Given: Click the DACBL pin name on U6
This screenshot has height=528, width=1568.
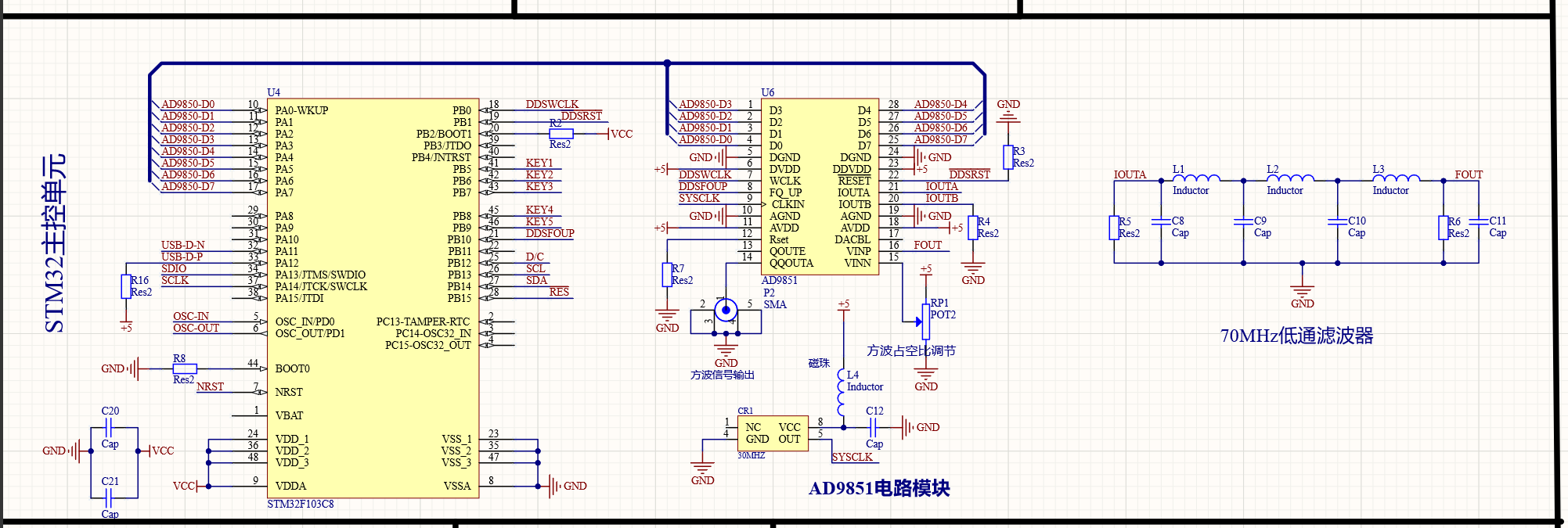Looking at the screenshot, I should [852, 239].
